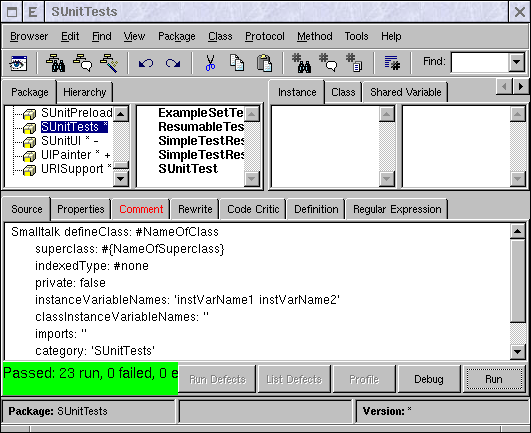Click the Run button
Image resolution: width=531 pixels, height=433 pixels.
[x=494, y=379]
